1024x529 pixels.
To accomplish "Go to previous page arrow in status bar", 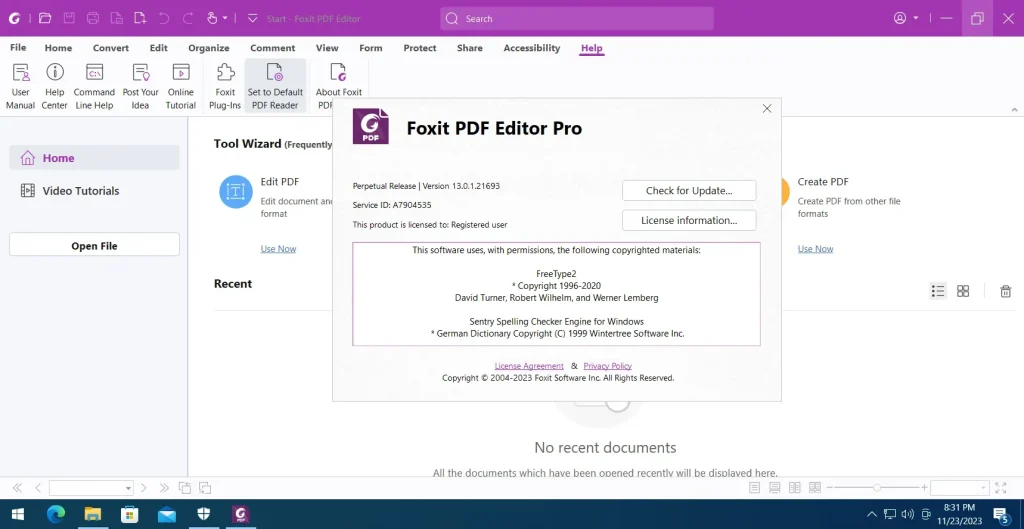I will 38,488.
